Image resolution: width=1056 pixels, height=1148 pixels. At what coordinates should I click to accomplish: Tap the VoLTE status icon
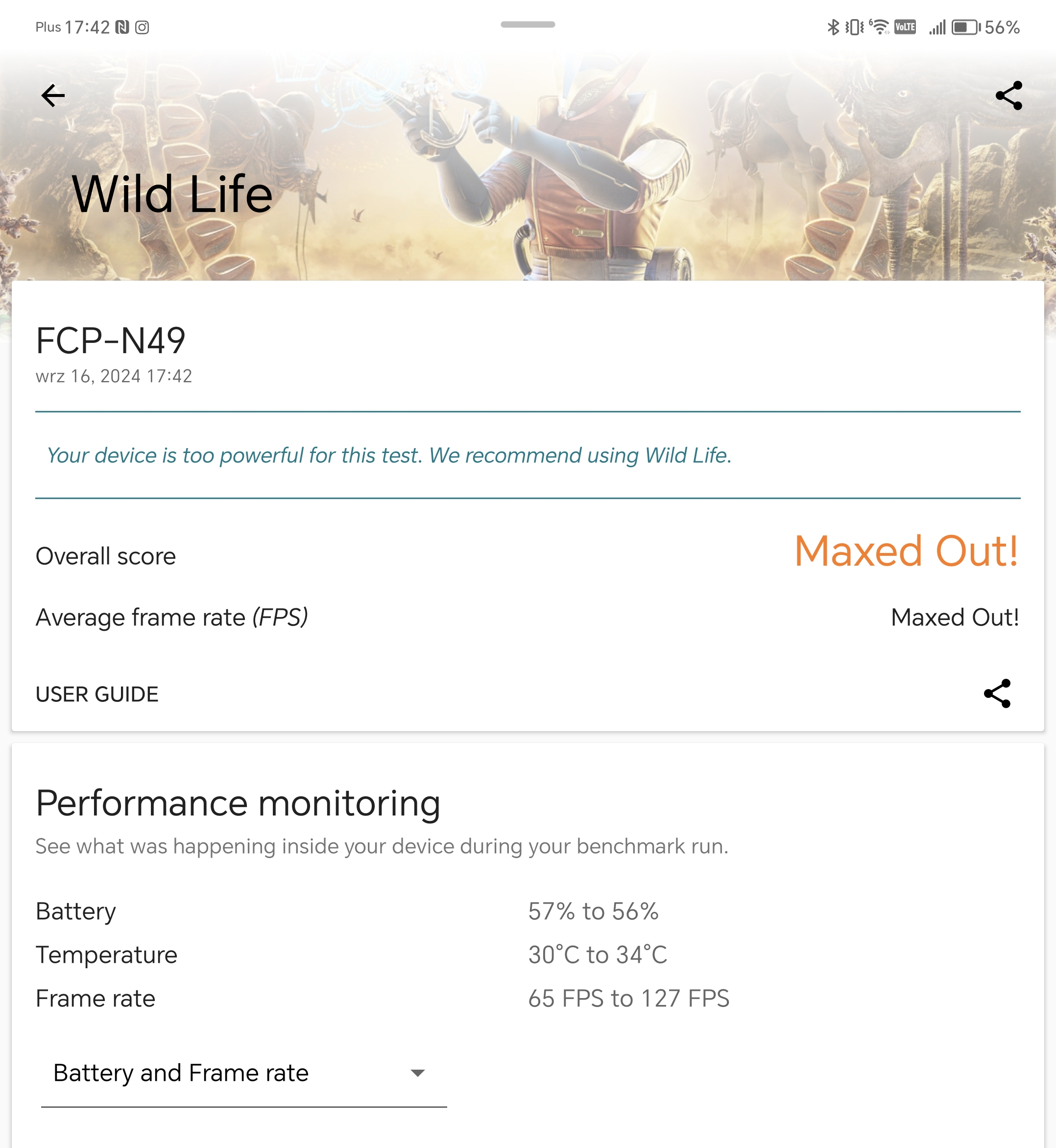pos(905,27)
